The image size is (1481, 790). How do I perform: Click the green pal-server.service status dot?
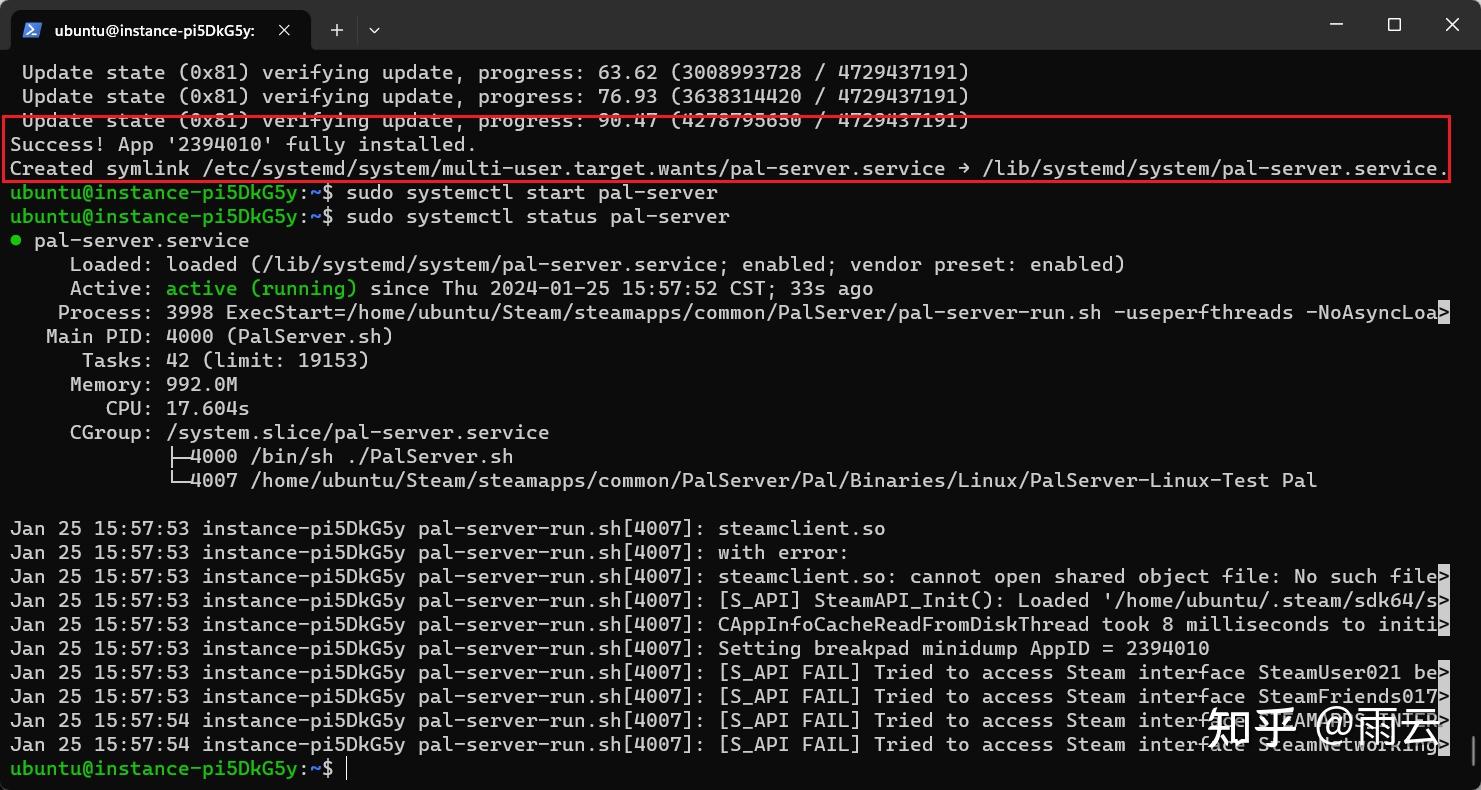pyautogui.click(x=16, y=241)
